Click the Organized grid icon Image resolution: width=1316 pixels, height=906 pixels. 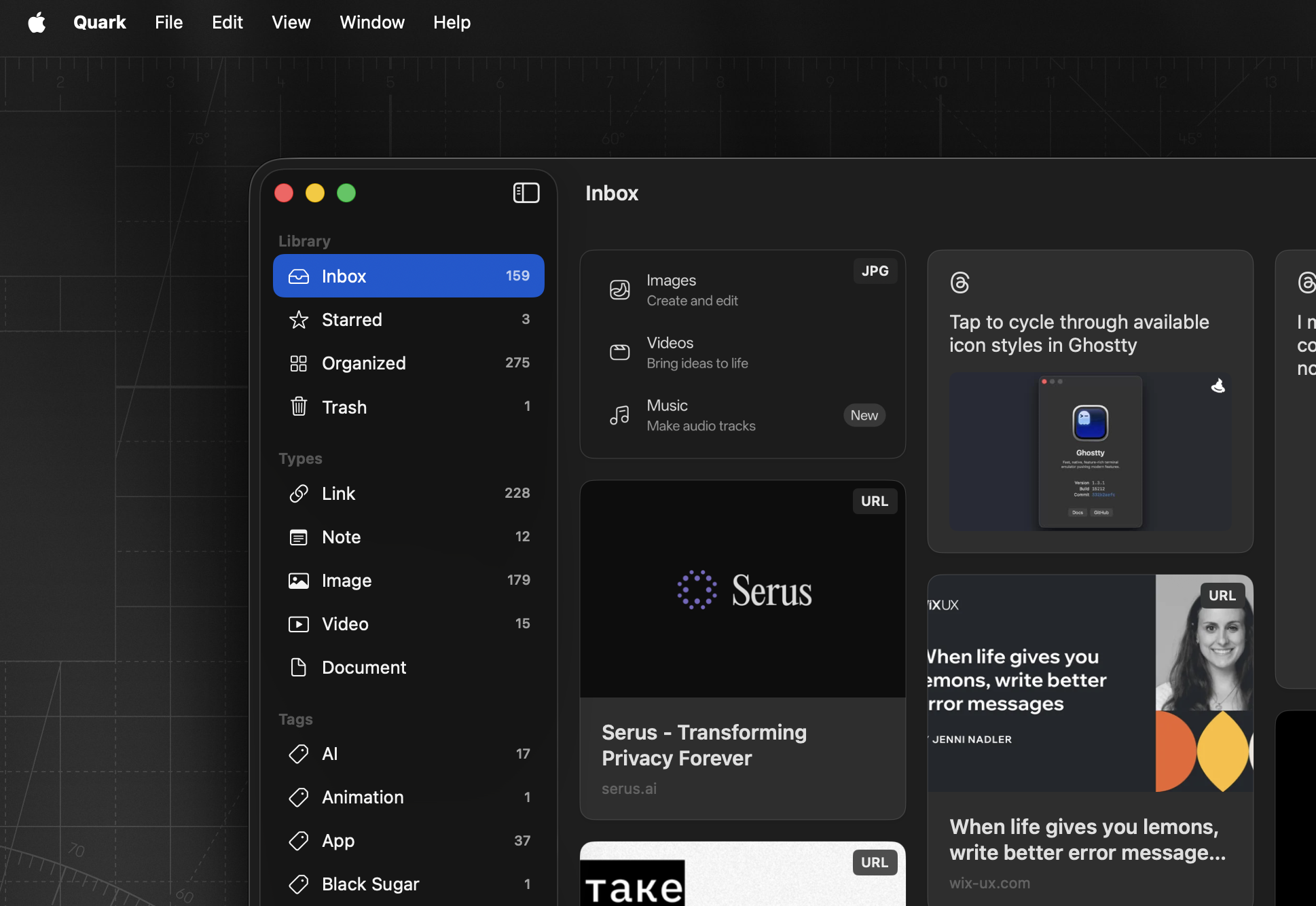(299, 363)
